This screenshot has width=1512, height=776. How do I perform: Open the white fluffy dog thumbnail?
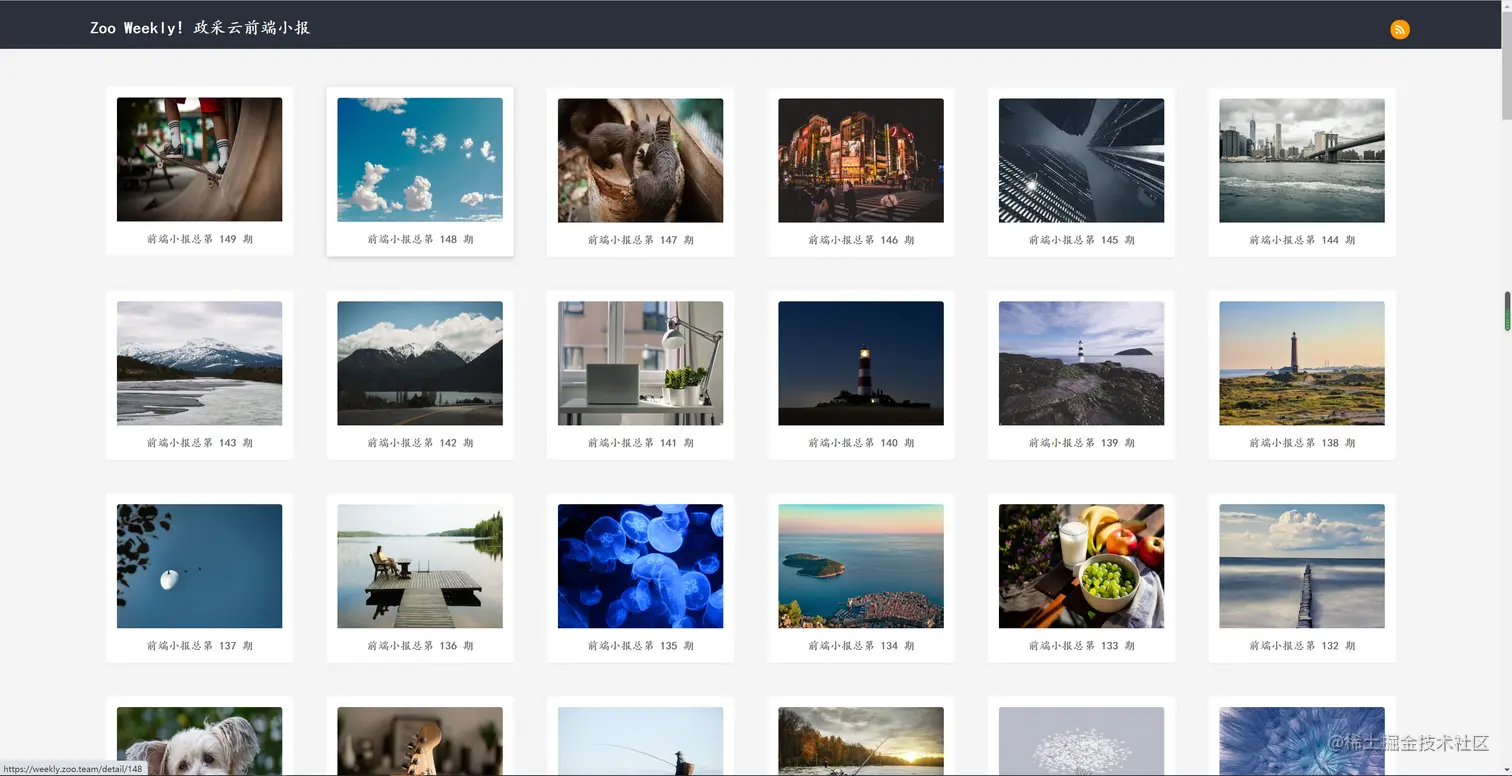click(199, 741)
